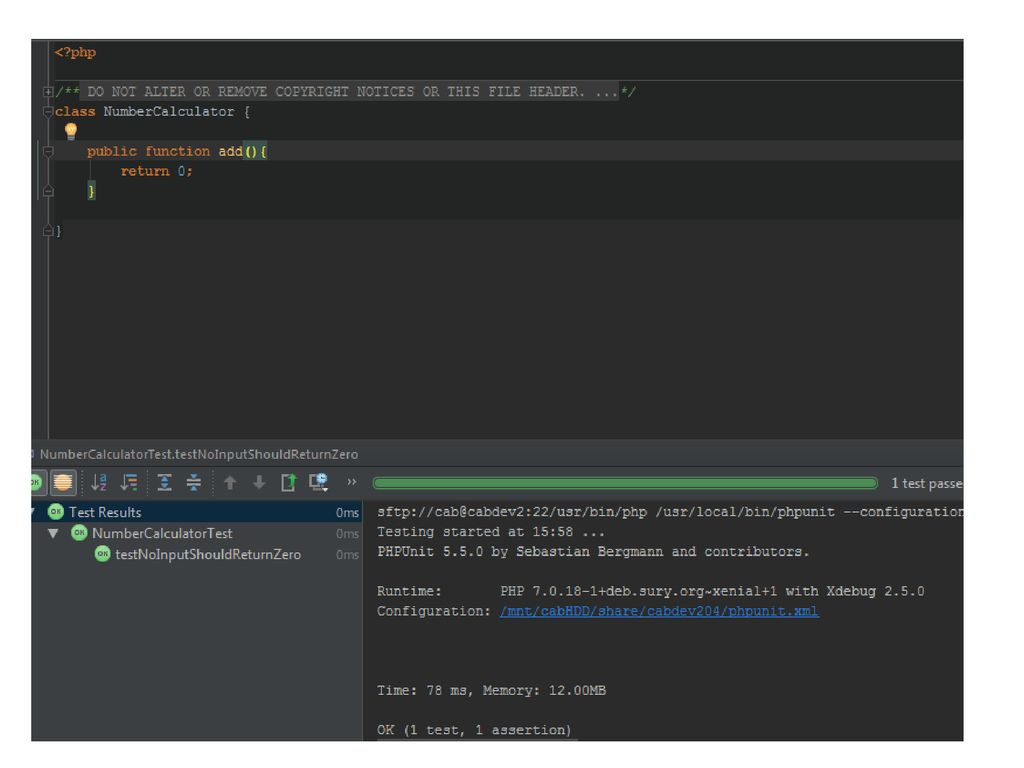The width and height of the screenshot is (1024, 768).
Task: Click the return 0 statement
Action: point(157,171)
